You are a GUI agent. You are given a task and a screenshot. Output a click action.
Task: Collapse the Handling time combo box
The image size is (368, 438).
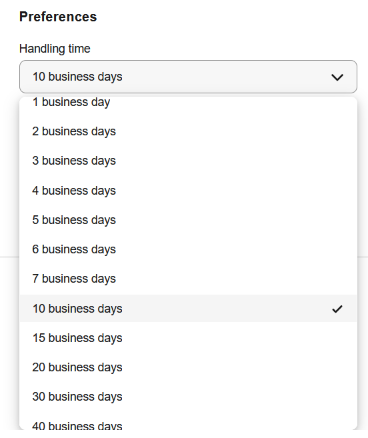pos(188,77)
